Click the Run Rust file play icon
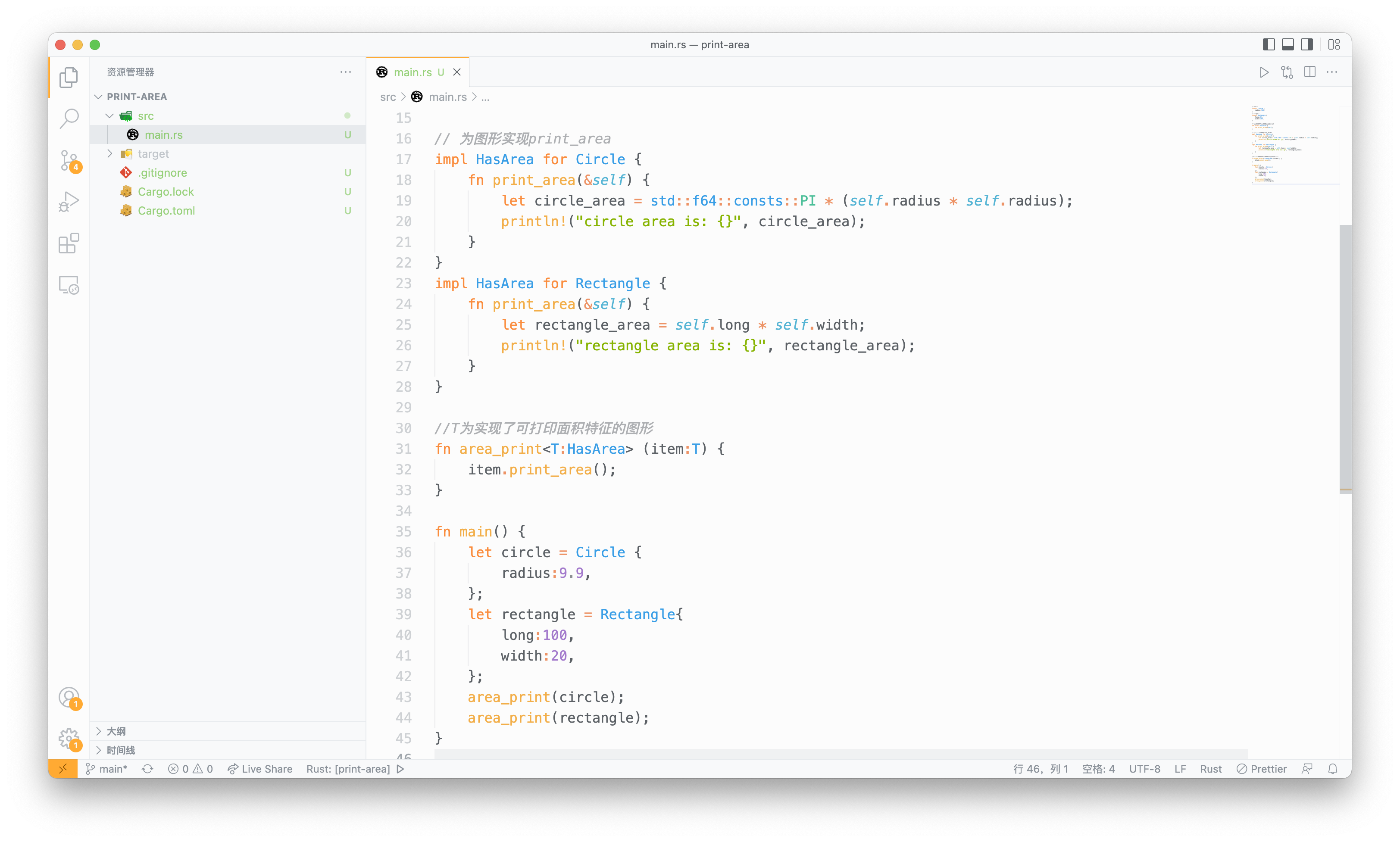The width and height of the screenshot is (1400, 842). pyautogui.click(x=1264, y=72)
